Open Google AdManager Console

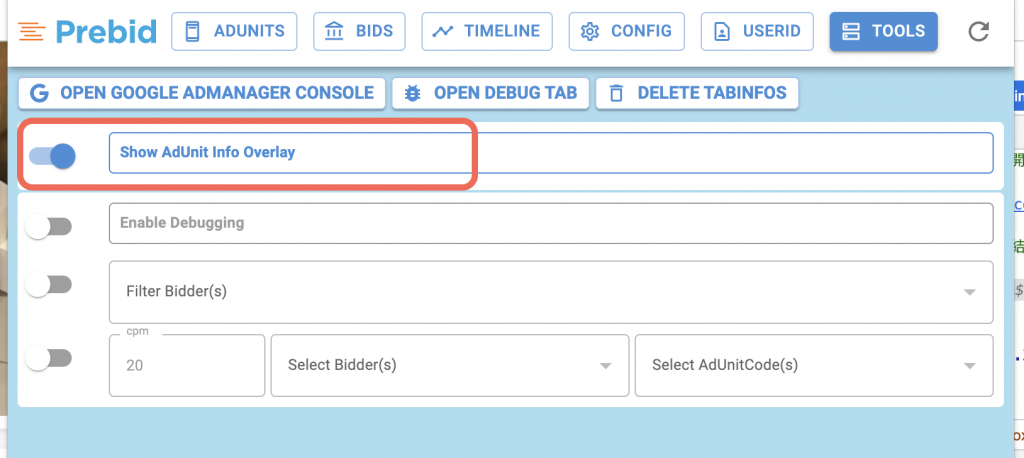pyautogui.click(x=202, y=93)
